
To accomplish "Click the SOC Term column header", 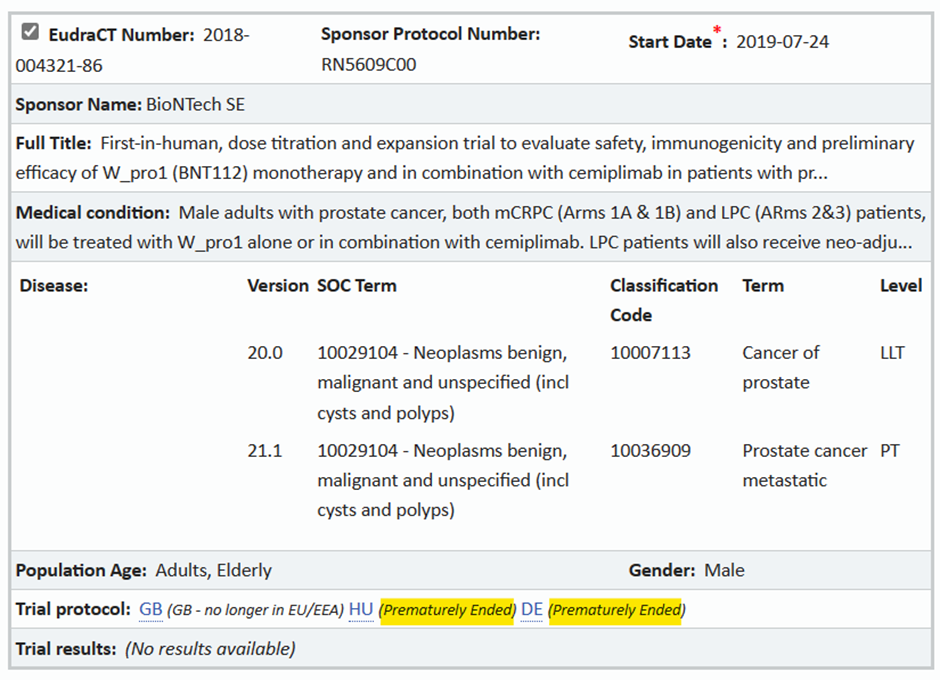I will pos(356,285).
